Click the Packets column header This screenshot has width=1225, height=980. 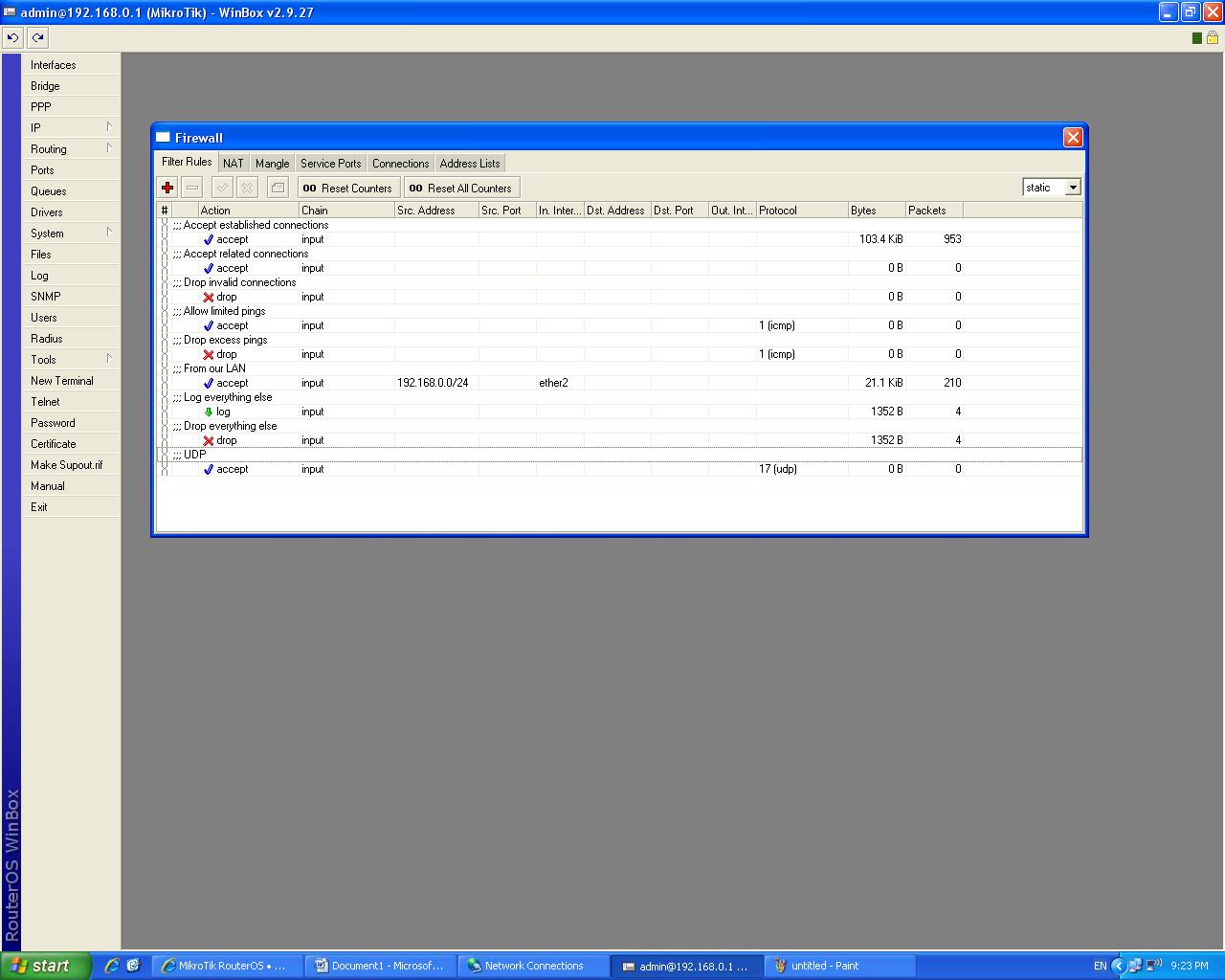[934, 211]
